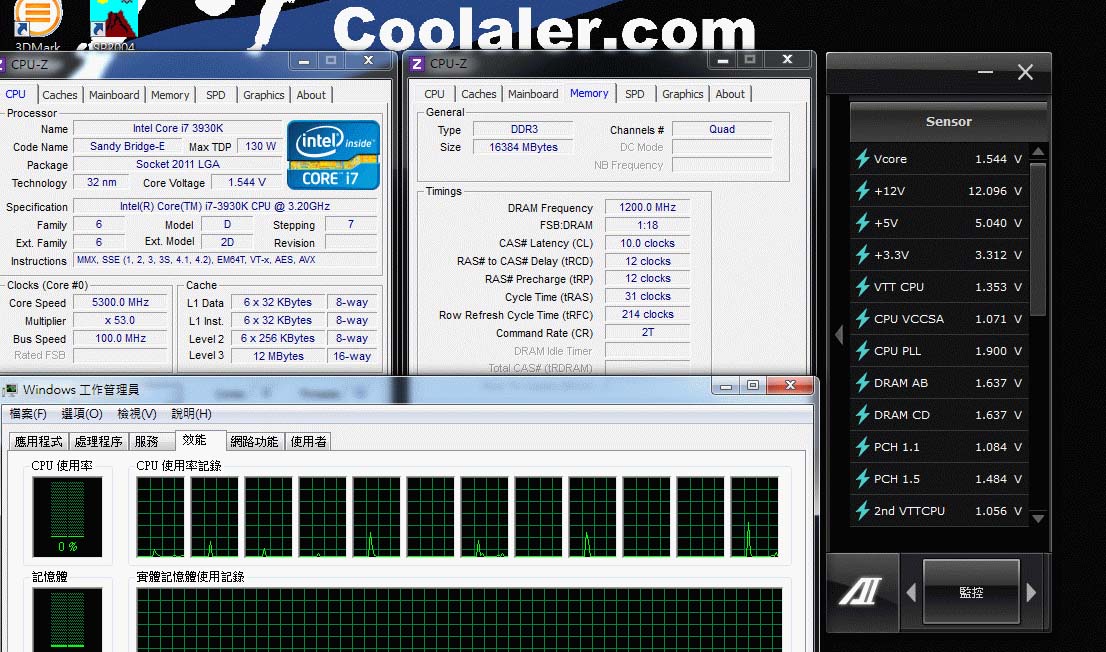Click the CAS# Latency value 10.0 clocks
The width and height of the screenshot is (1106, 652).
pos(648,243)
